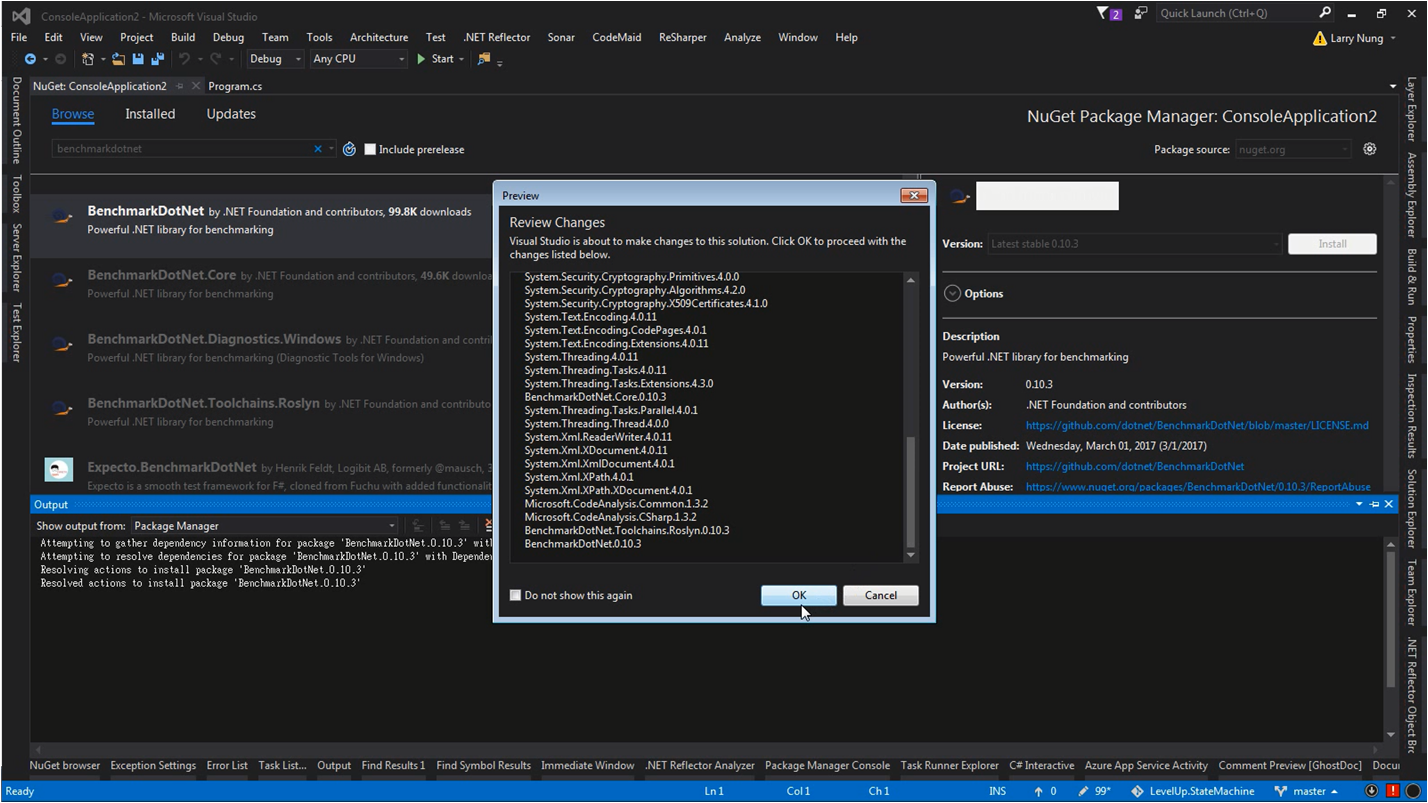Click the Preview dialog list scrollbar thumb
This screenshot has height=803, width=1428.
coord(910,492)
